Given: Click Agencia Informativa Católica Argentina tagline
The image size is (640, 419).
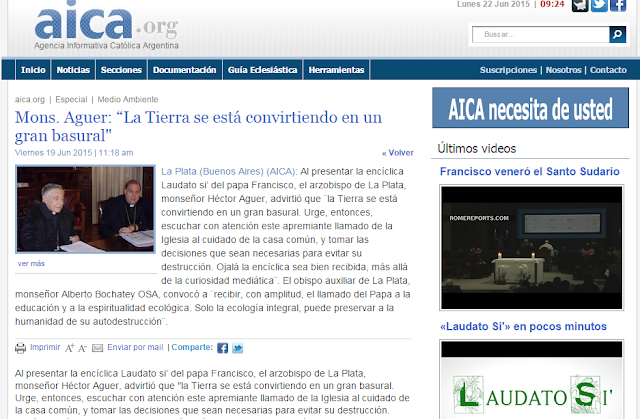Looking at the screenshot, I should 106,45.
